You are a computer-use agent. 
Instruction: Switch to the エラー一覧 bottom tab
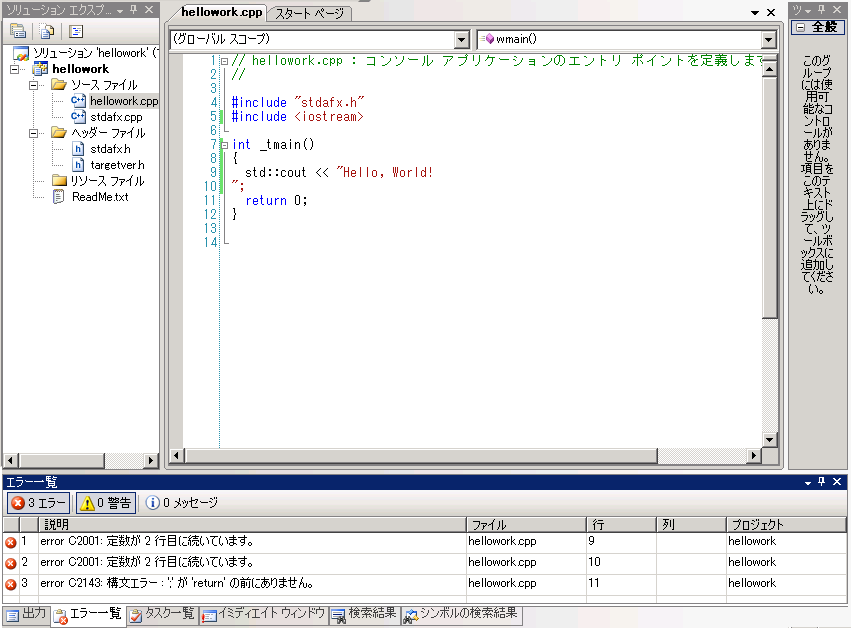[x=88, y=615]
